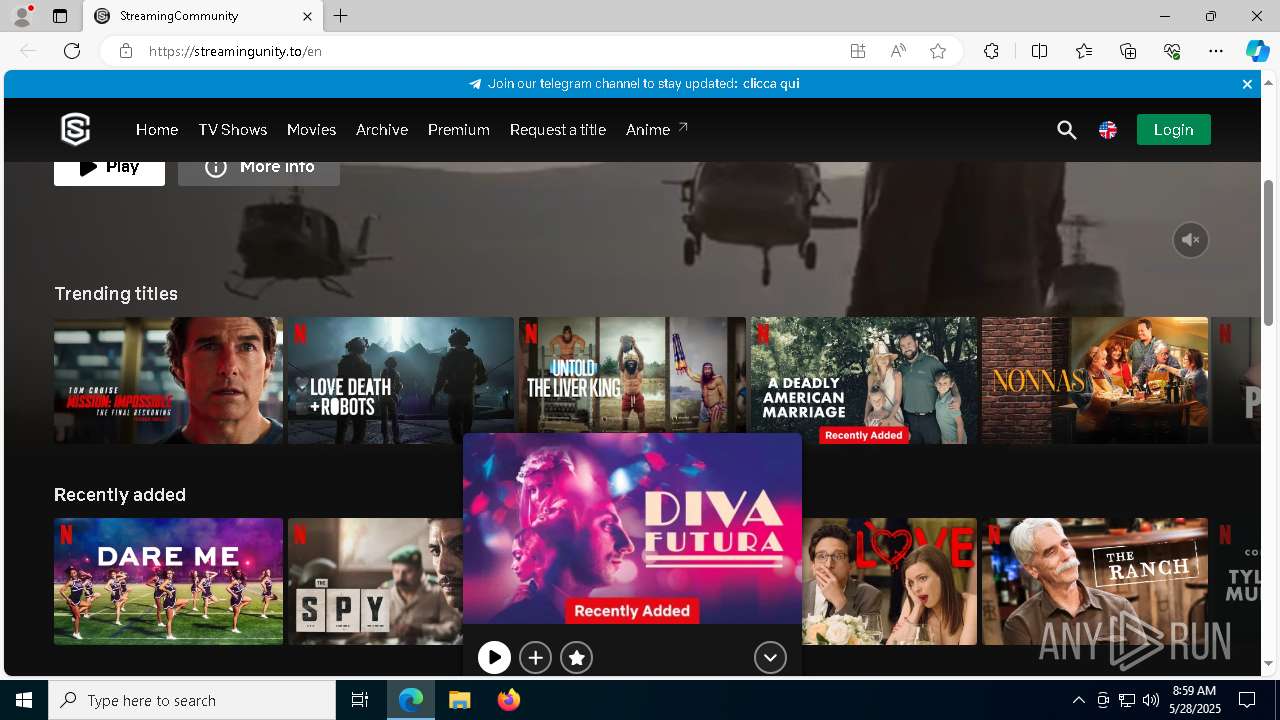Go to the Home menu item
This screenshot has width=1280, height=720.
[x=157, y=130]
